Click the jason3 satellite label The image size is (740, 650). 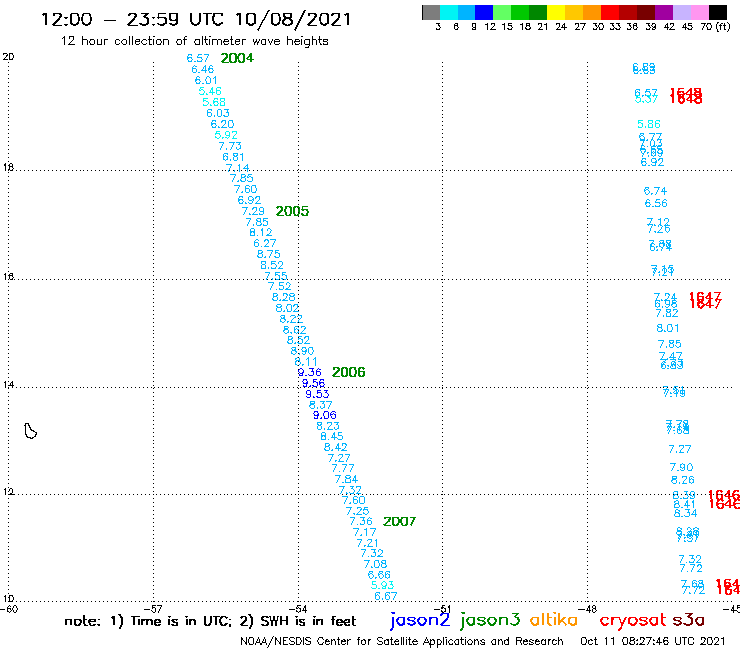click(490, 620)
